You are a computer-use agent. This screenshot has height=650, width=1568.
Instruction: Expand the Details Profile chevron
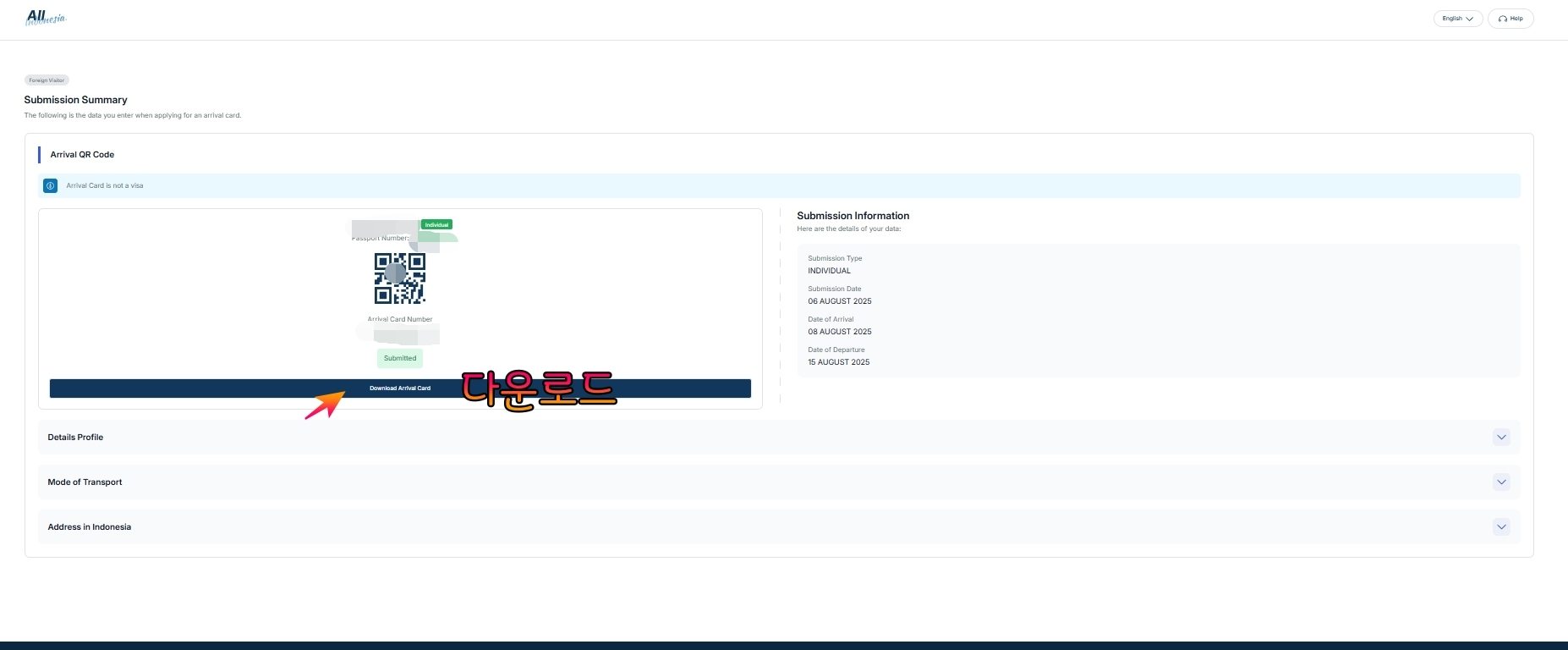coord(1501,438)
